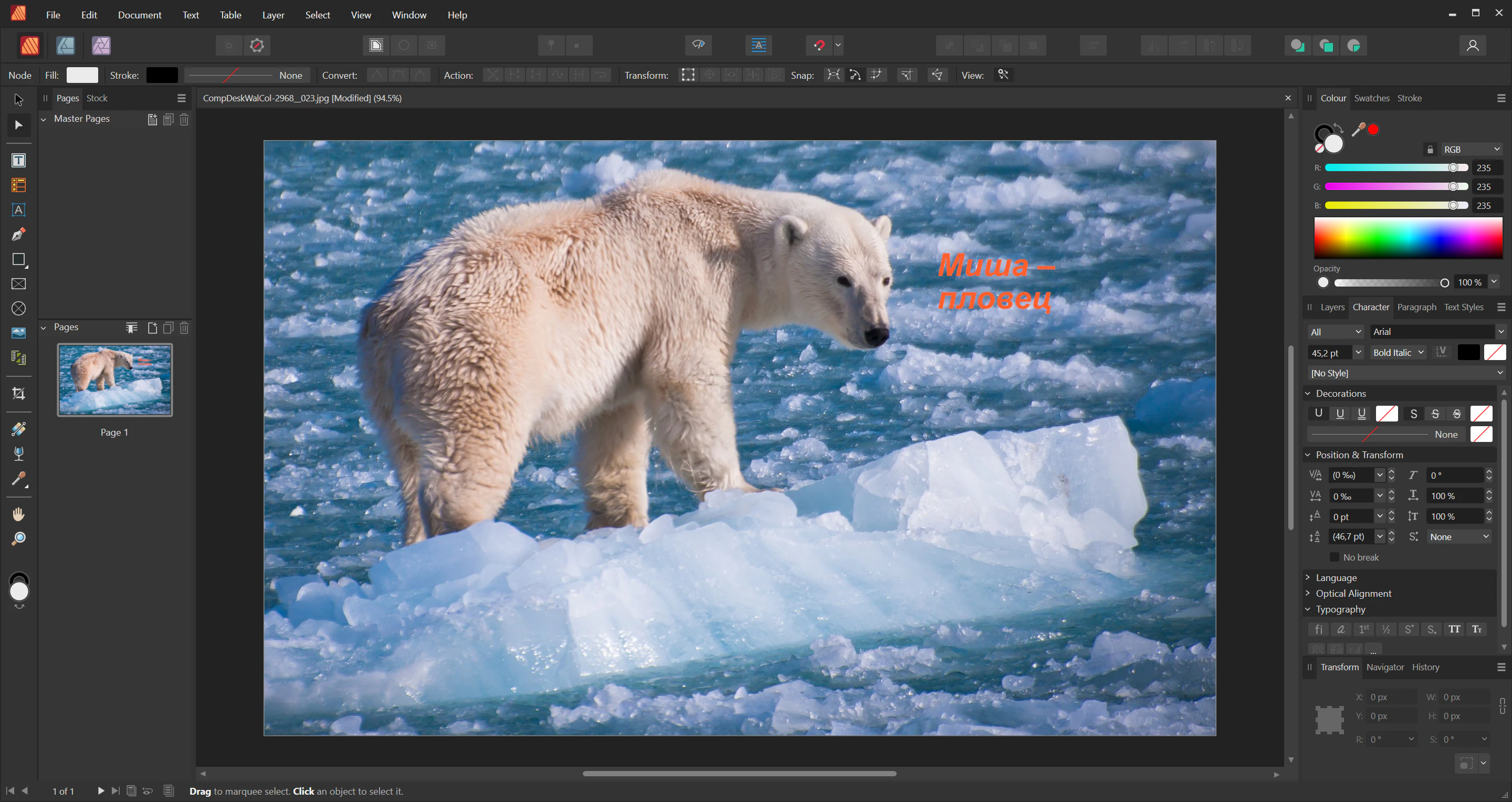Viewport: 1512px width, 802px height.
Task: Pick the Artistic Text tool
Action: (19, 210)
